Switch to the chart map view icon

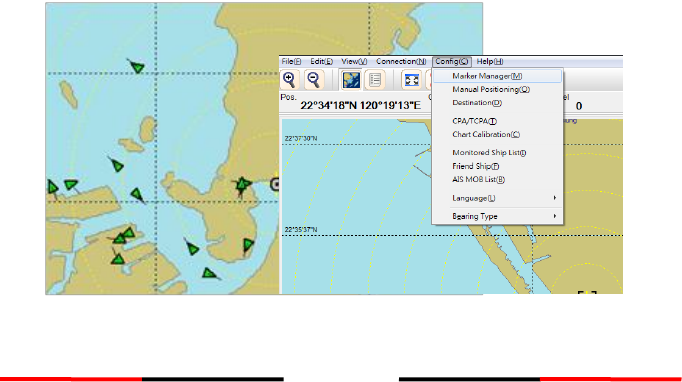tap(351, 80)
